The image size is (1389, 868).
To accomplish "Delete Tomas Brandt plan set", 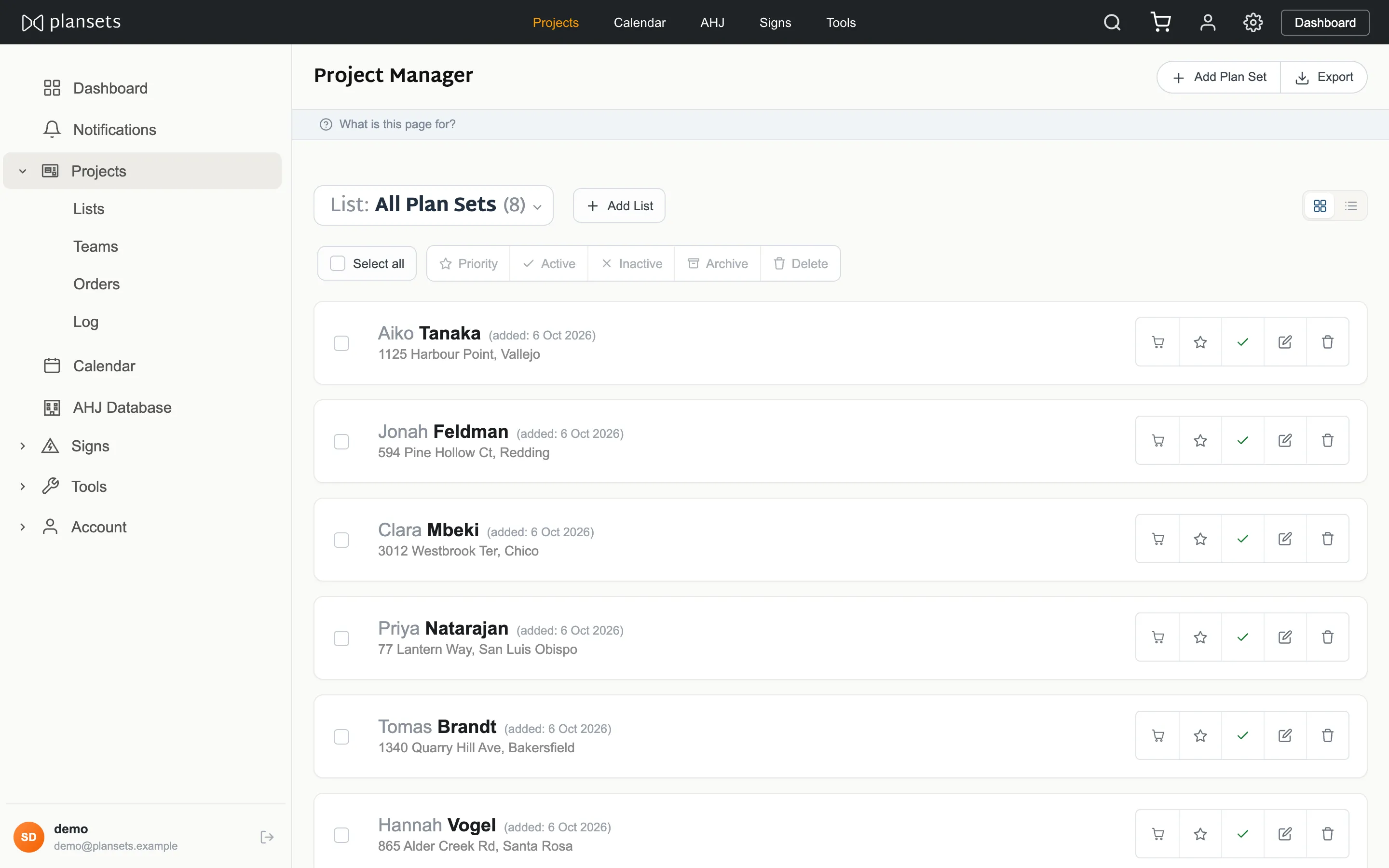I will click(x=1328, y=735).
